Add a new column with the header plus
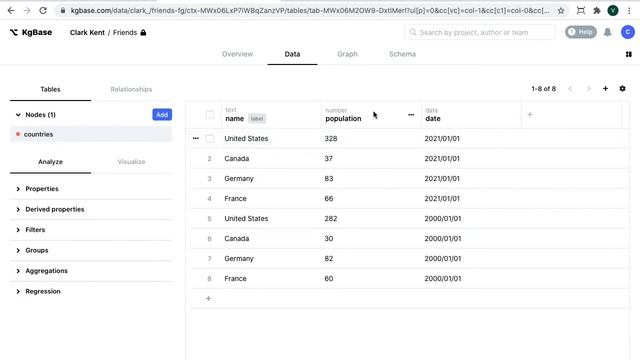Image resolution: width=640 pixels, height=360 pixels. (x=530, y=115)
